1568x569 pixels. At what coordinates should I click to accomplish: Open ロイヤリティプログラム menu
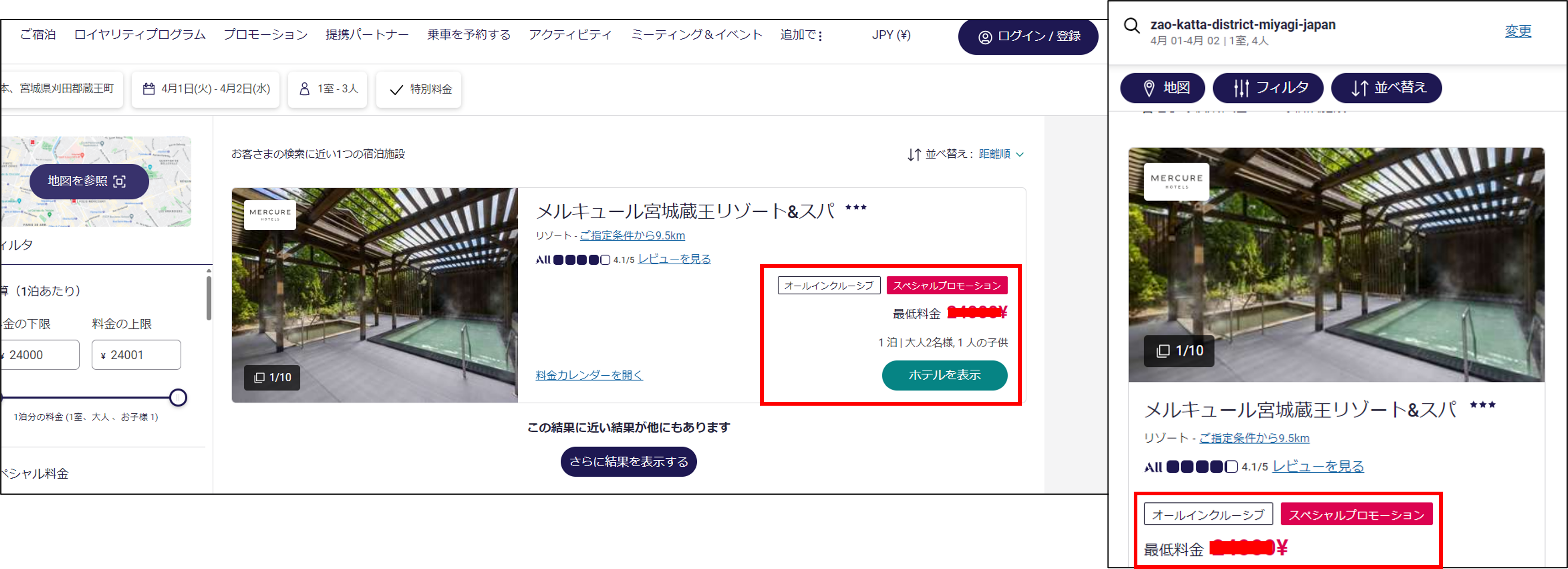140,35
